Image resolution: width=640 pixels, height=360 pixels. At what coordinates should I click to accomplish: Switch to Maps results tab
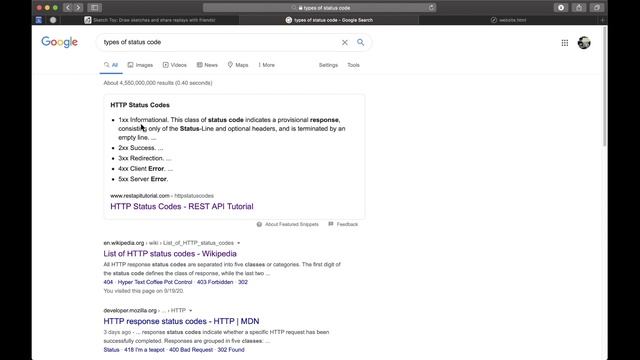click(x=238, y=65)
